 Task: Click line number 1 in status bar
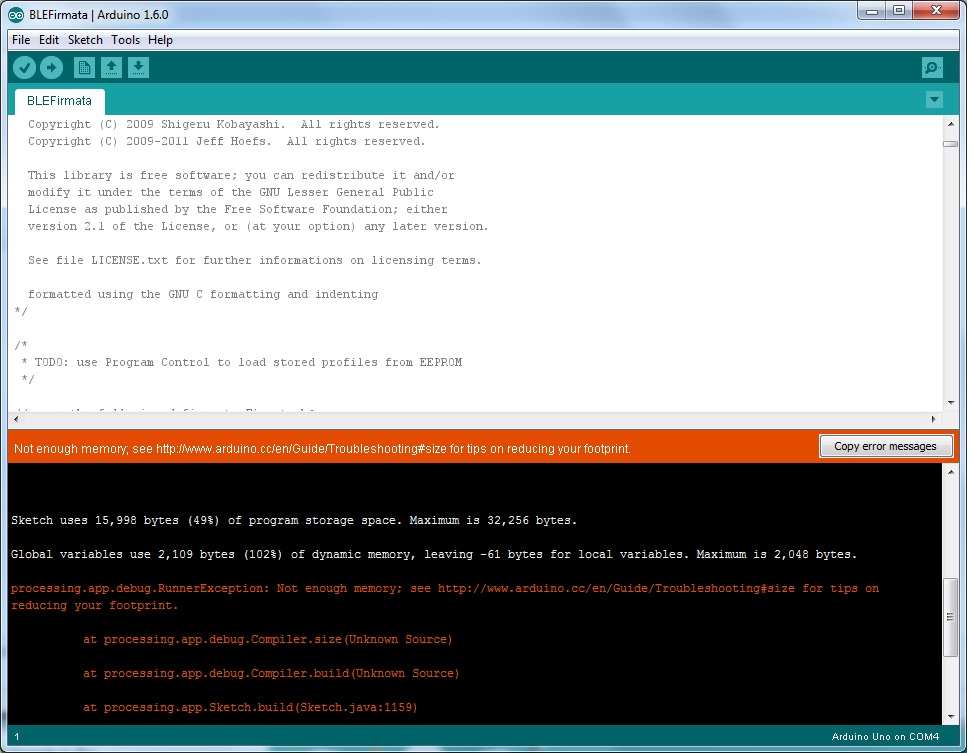pos(17,737)
